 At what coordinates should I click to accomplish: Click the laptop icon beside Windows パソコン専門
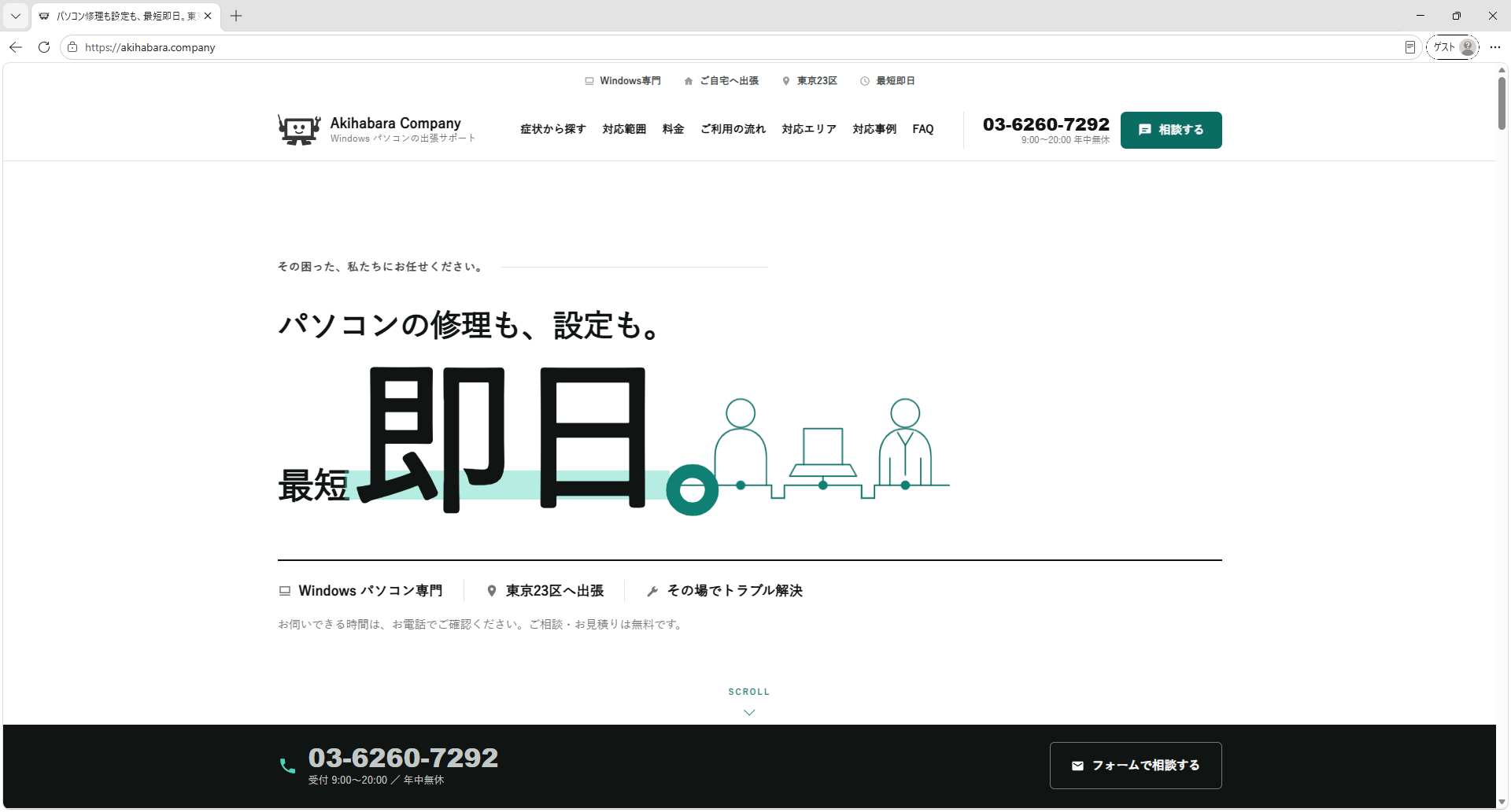pyautogui.click(x=285, y=591)
